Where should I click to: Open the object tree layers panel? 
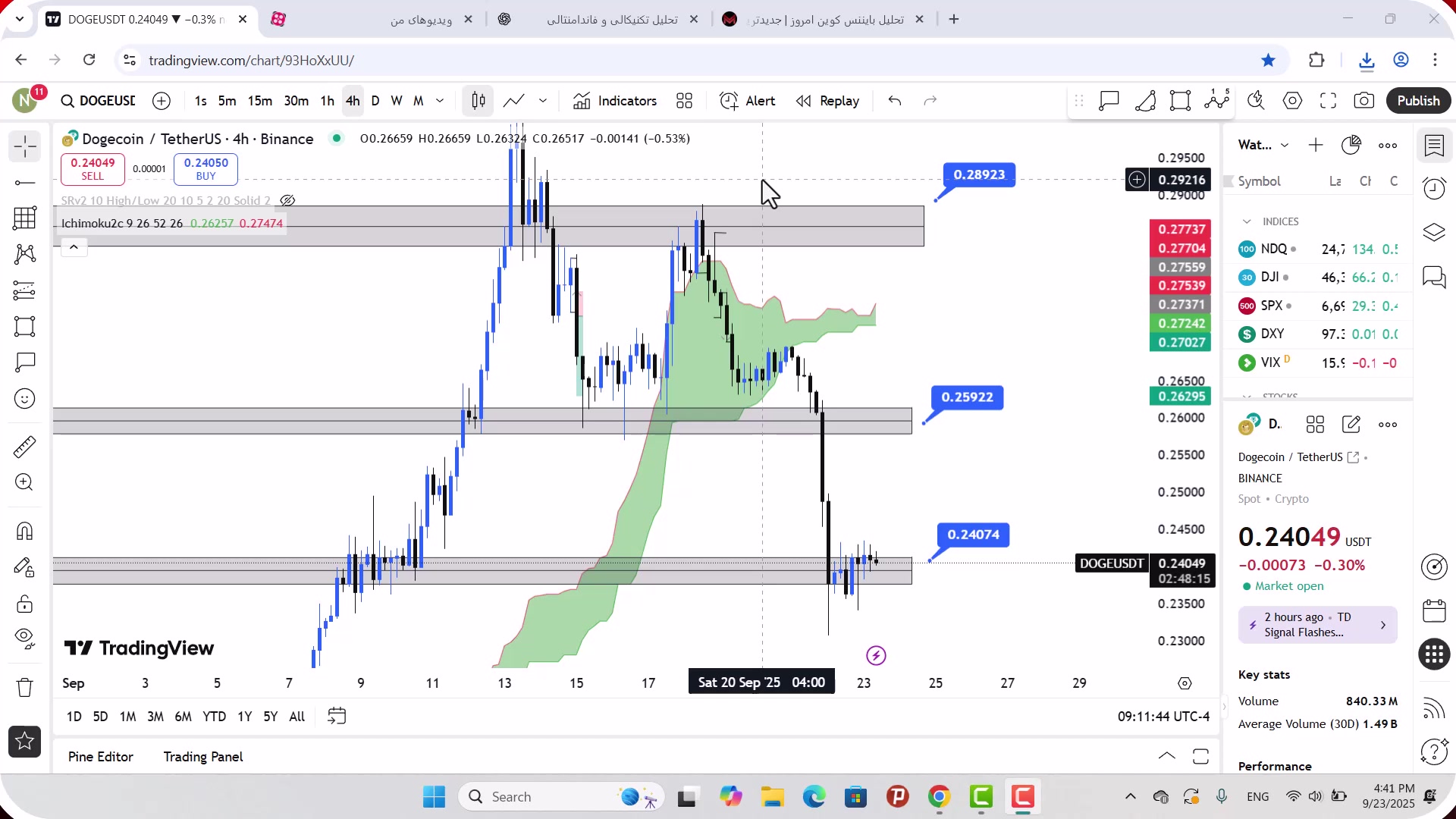tap(1435, 232)
